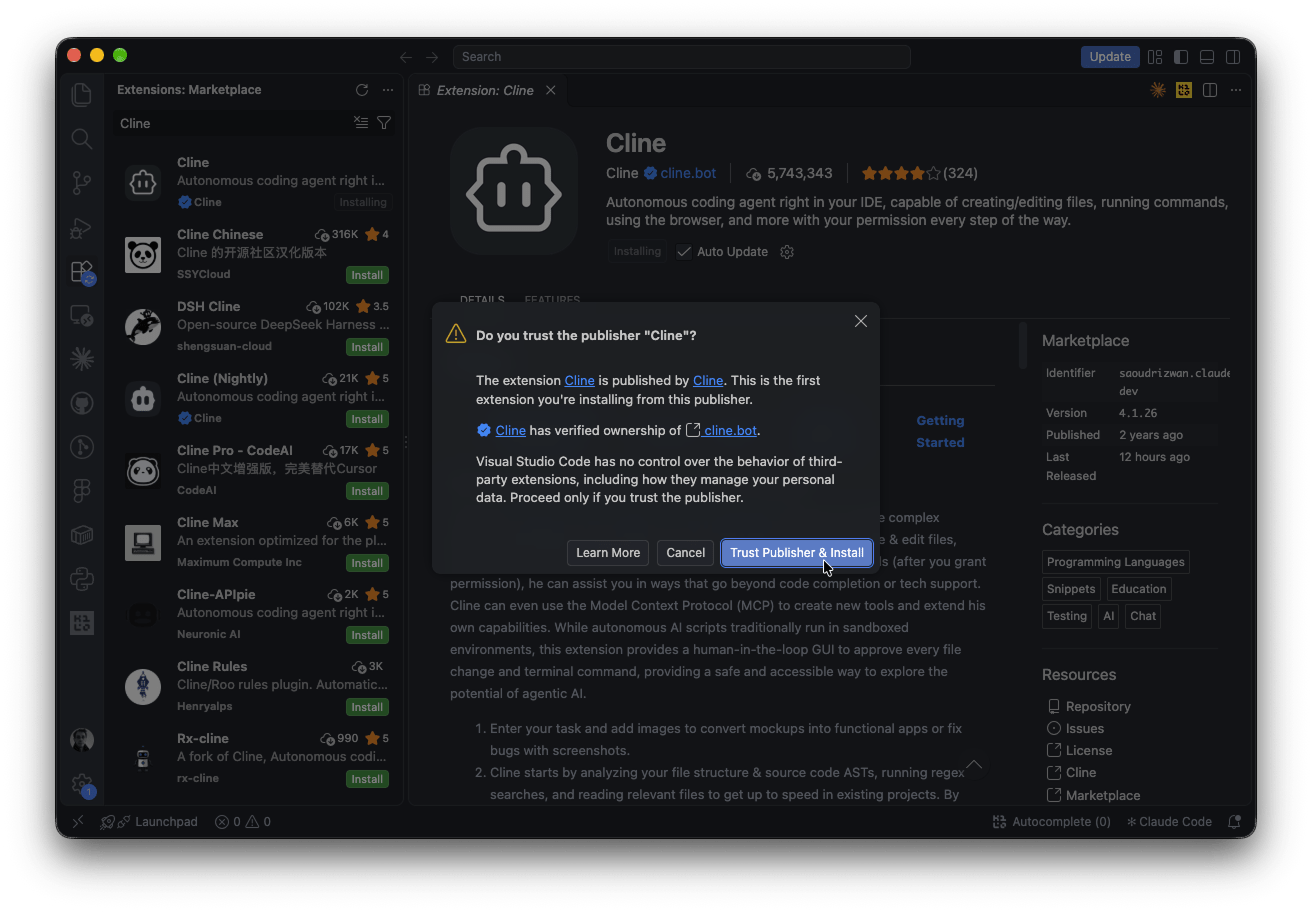Viewport: 1312px width, 912px height.
Task: Install the Cline Chinese extension
Action: [368, 275]
